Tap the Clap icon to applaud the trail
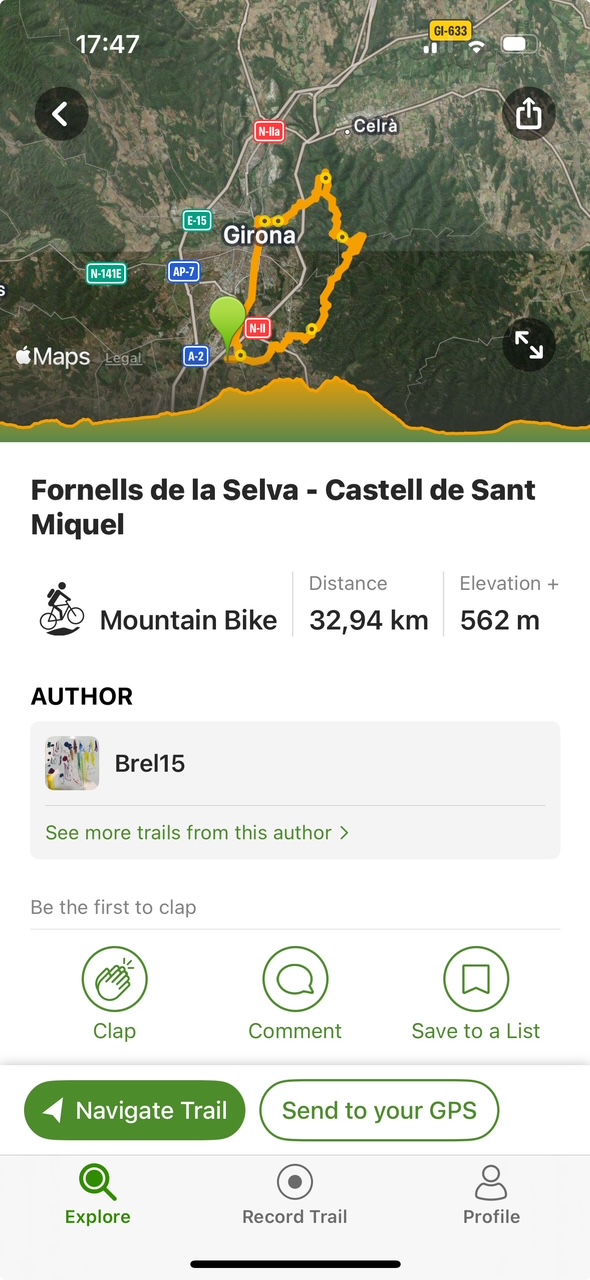The height and width of the screenshot is (1280, 590). click(x=114, y=978)
